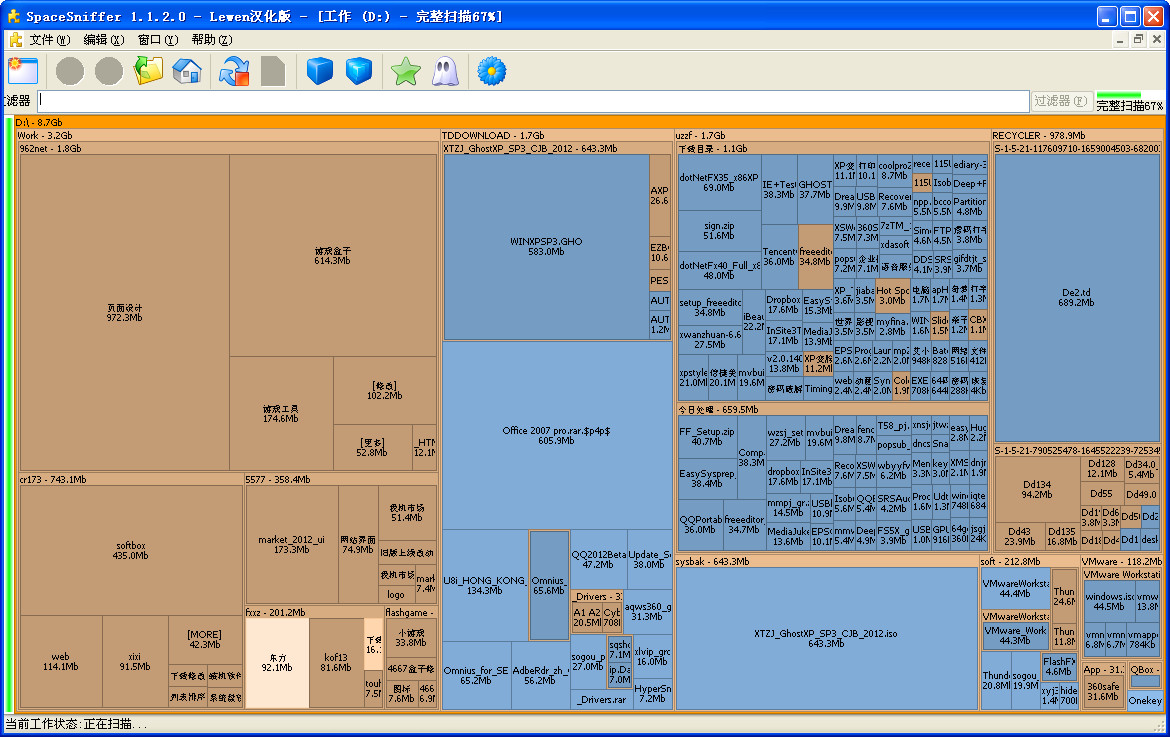Click the green scan progress bar
This screenshot has height=737, width=1170.
(1119, 95)
